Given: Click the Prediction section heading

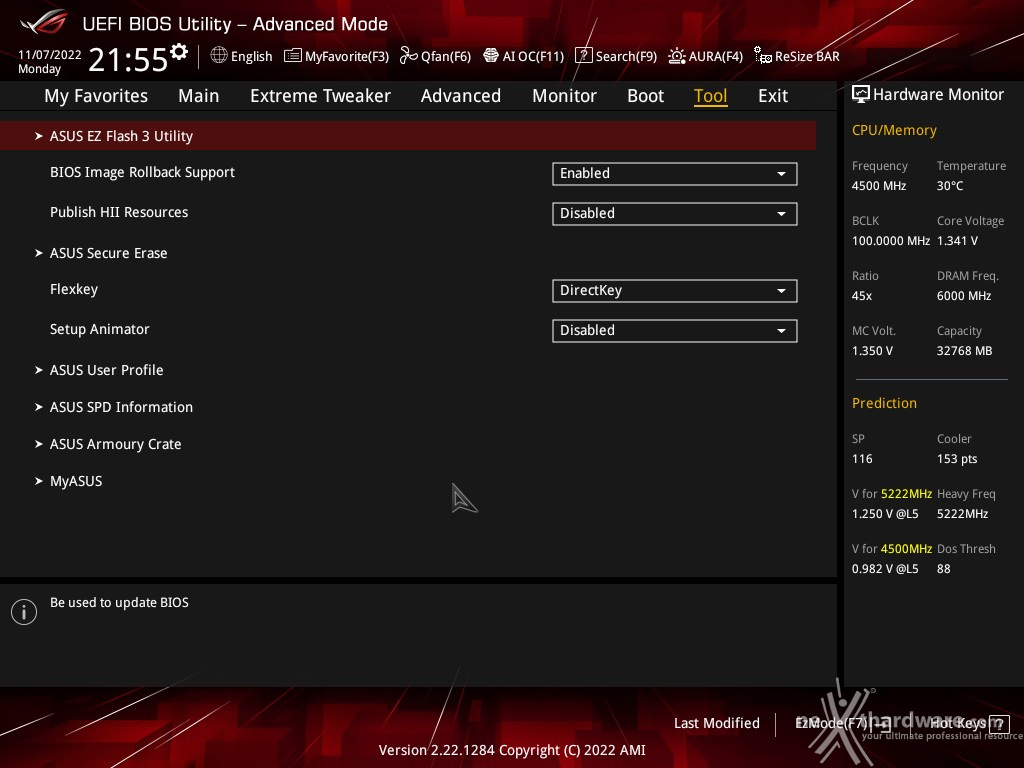Looking at the screenshot, I should (x=884, y=403).
